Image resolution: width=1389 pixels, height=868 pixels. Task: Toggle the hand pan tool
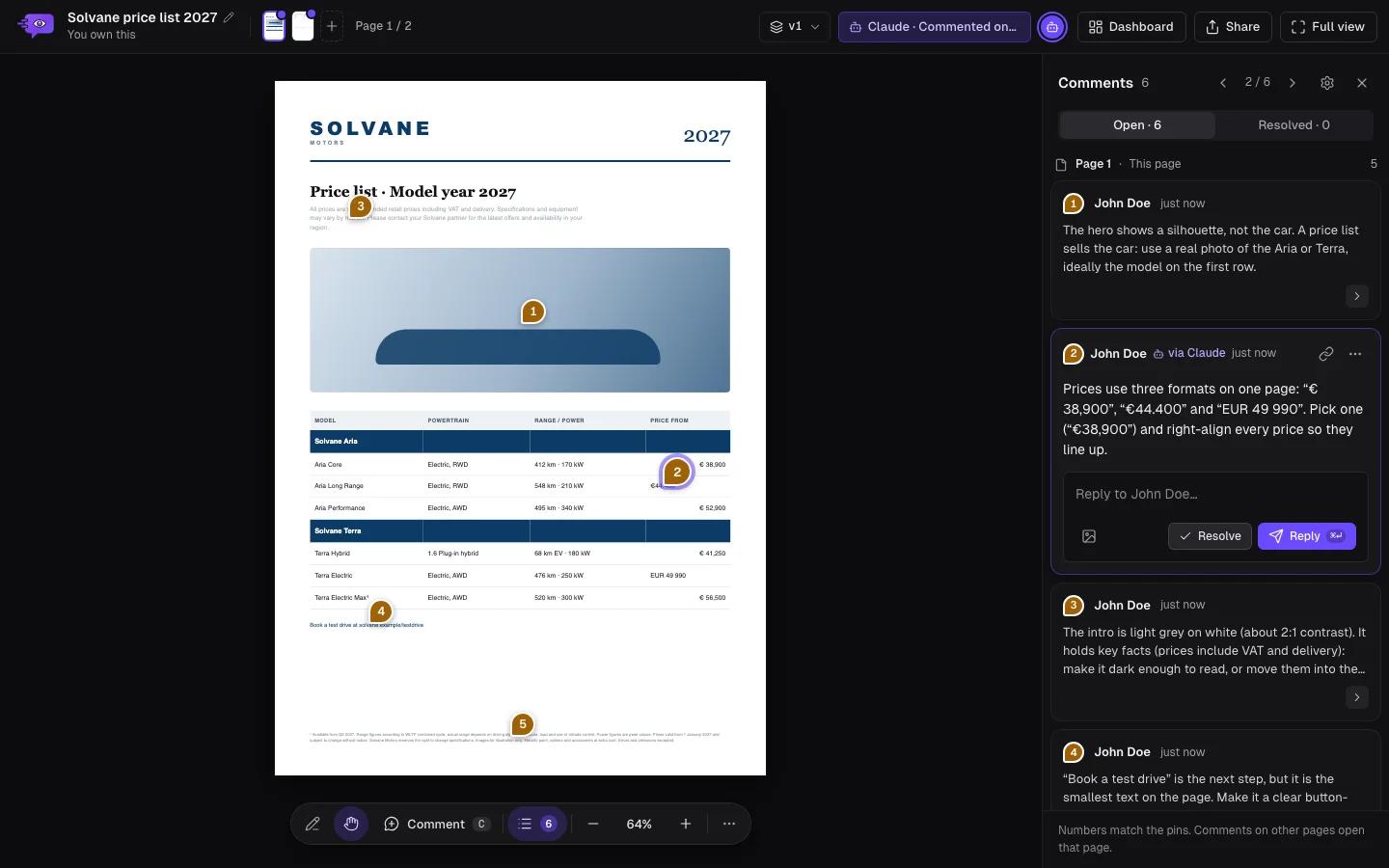tap(351, 824)
